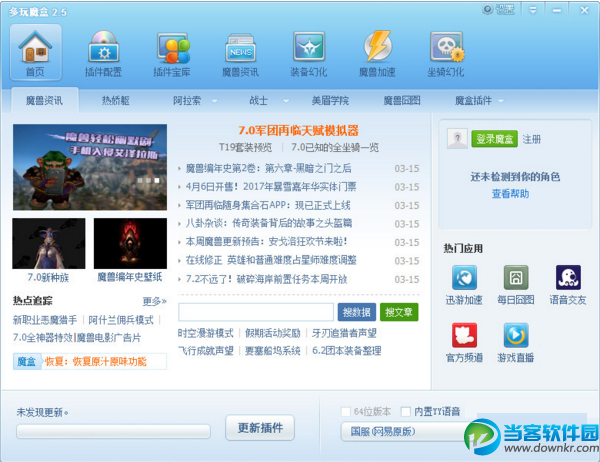
Task: Switch to the 魔兽资讯 sub tab
Action: pos(44,101)
